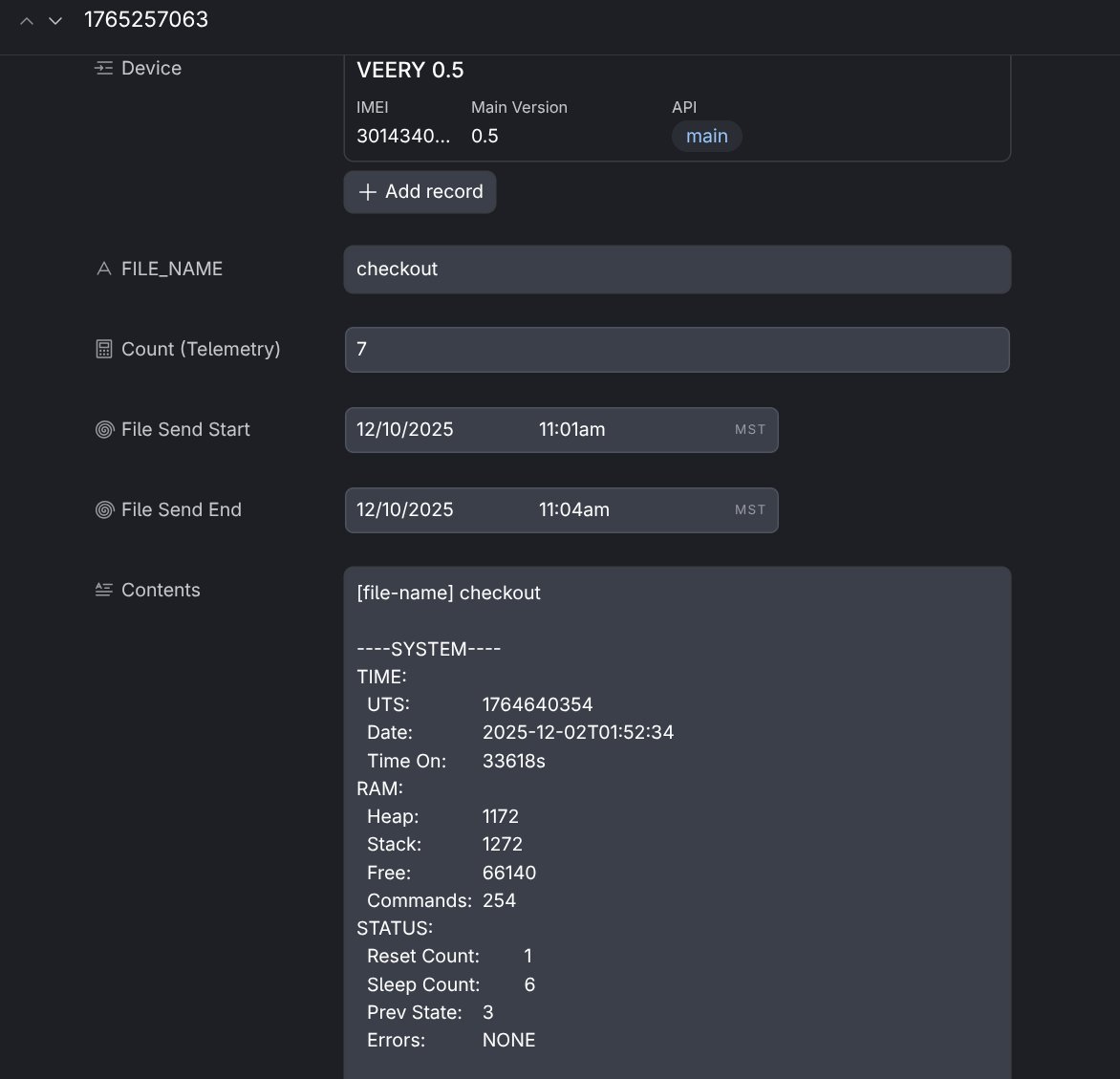Click the FILE_NAME text field icon
The height and width of the screenshot is (1079, 1120).
click(x=104, y=269)
